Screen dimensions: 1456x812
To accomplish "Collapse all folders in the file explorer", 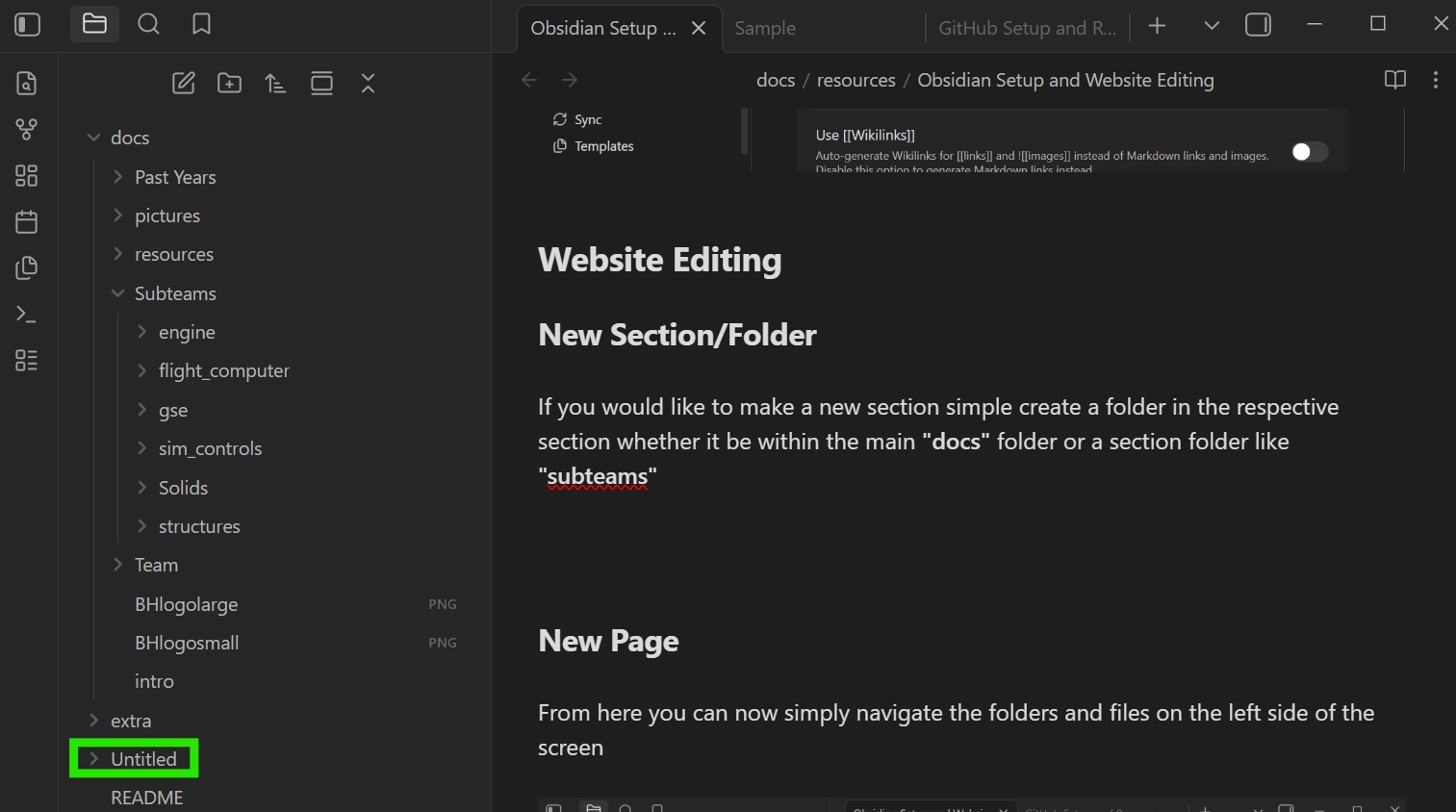I will [369, 84].
